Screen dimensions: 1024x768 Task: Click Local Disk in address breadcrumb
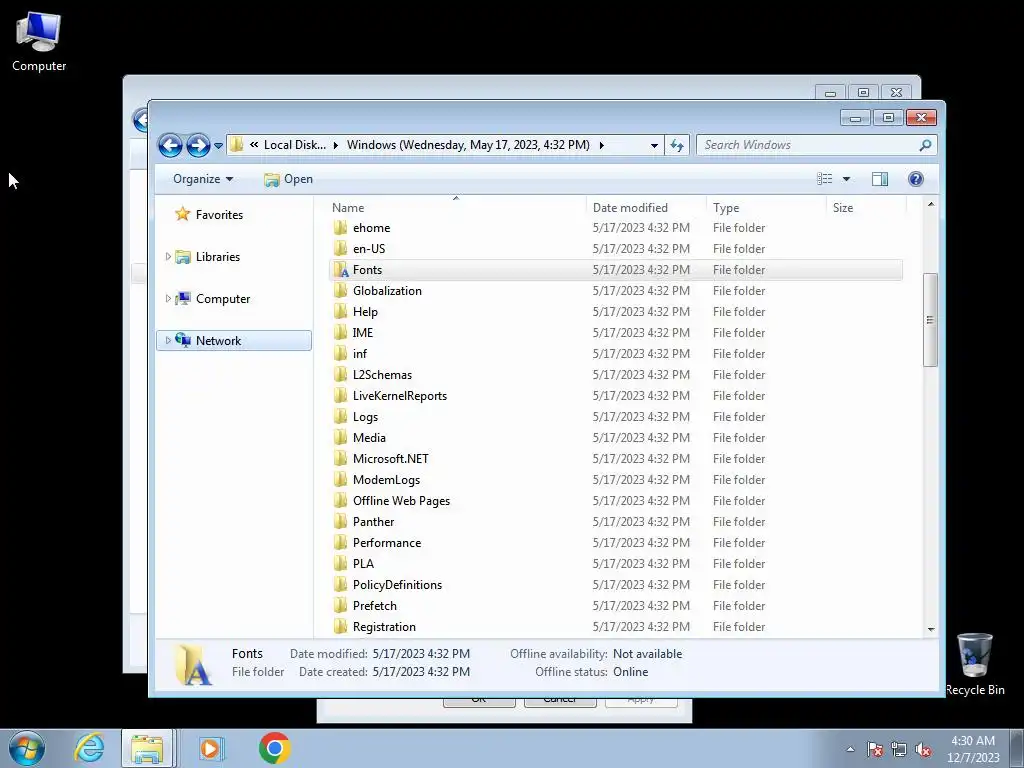[x=295, y=145]
